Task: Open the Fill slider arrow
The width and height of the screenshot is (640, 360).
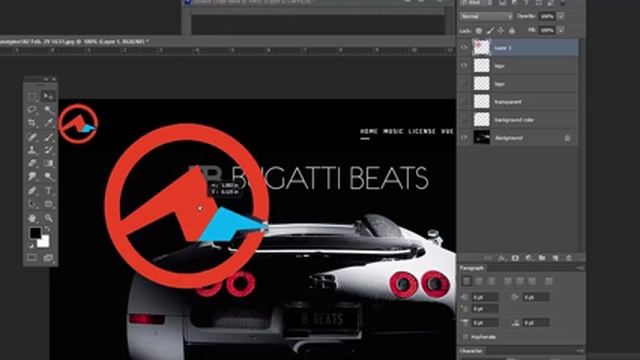Action: (x=561, y=30)
